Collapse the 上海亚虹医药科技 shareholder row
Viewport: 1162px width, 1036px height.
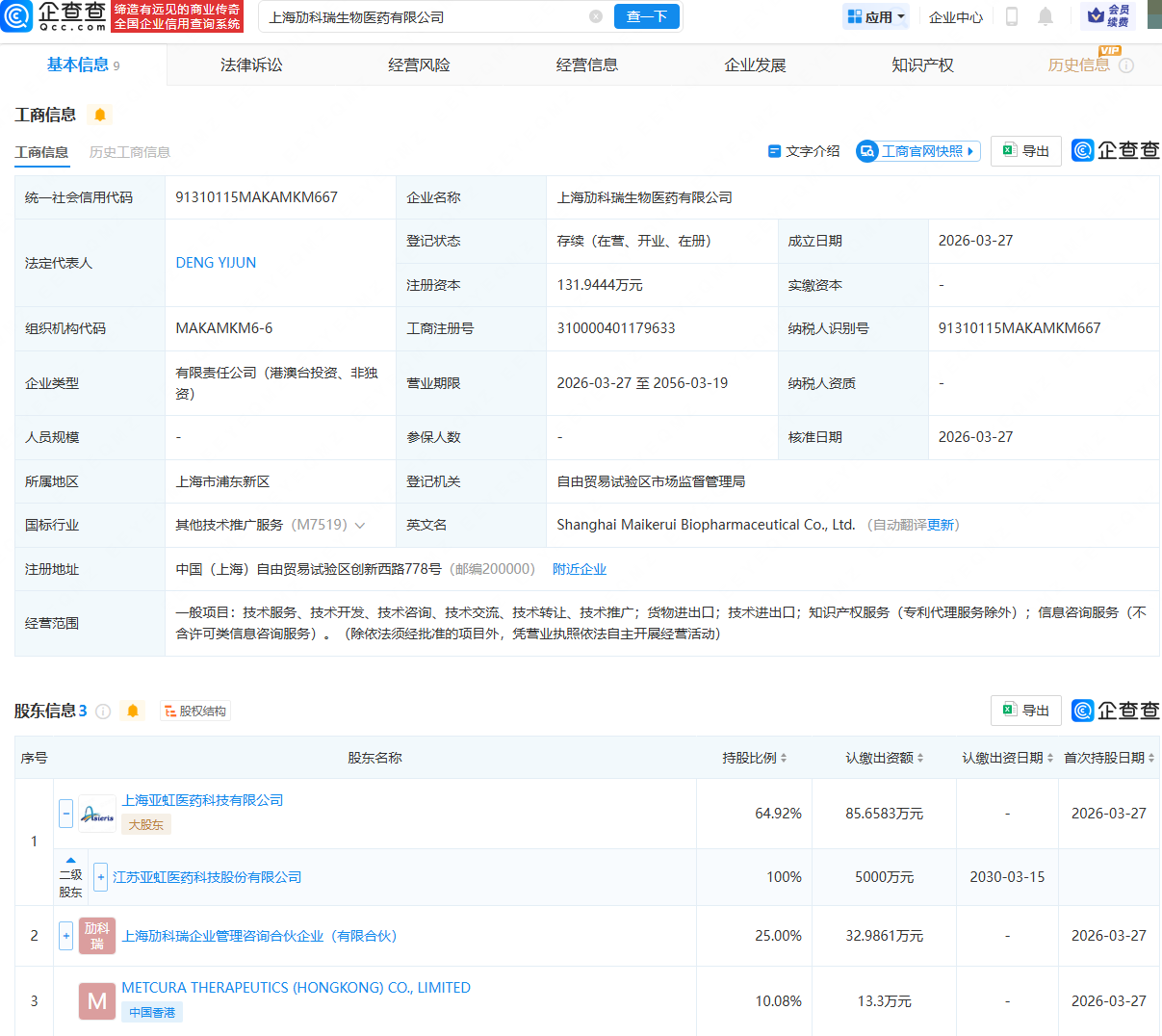(65, 814)
